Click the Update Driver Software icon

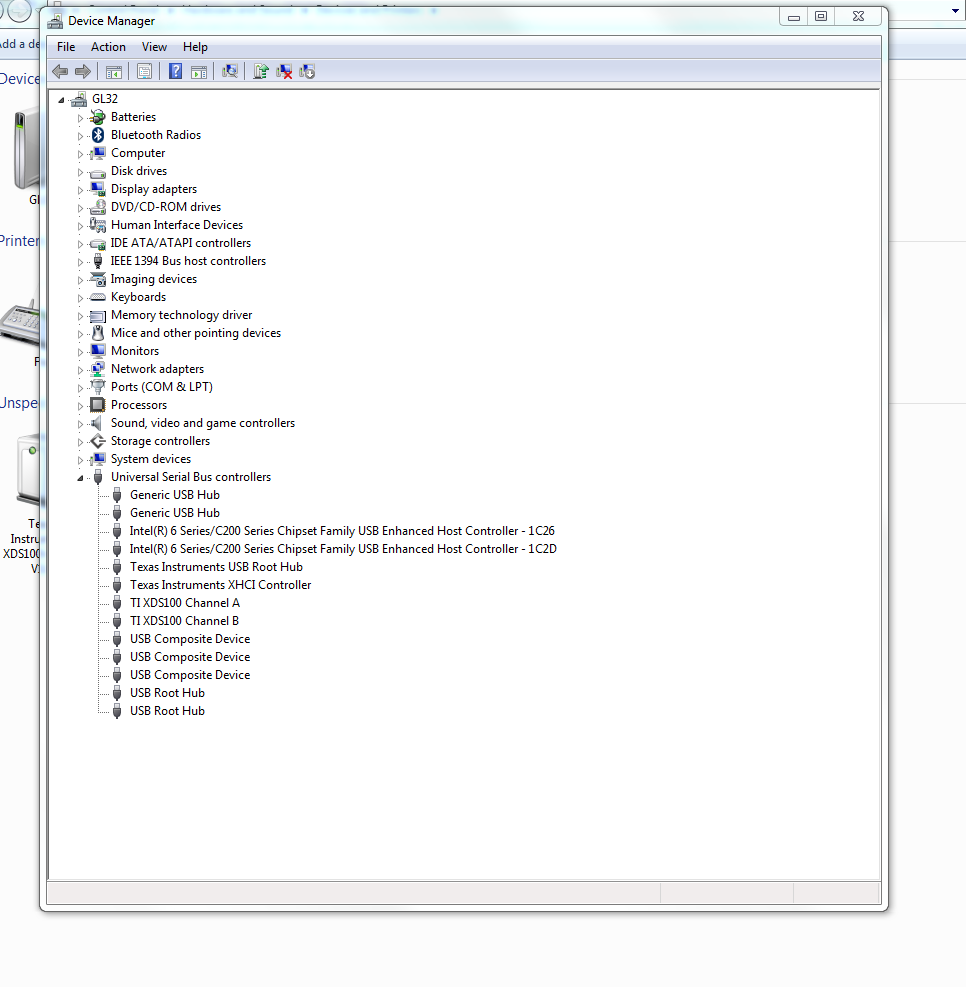tap(261, 72)
